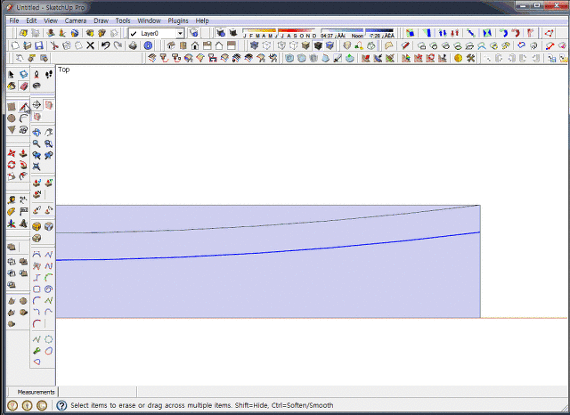Choose the Circle drawing tool
The height and width of the screenshot is (415, 570).
click(12, 118)
